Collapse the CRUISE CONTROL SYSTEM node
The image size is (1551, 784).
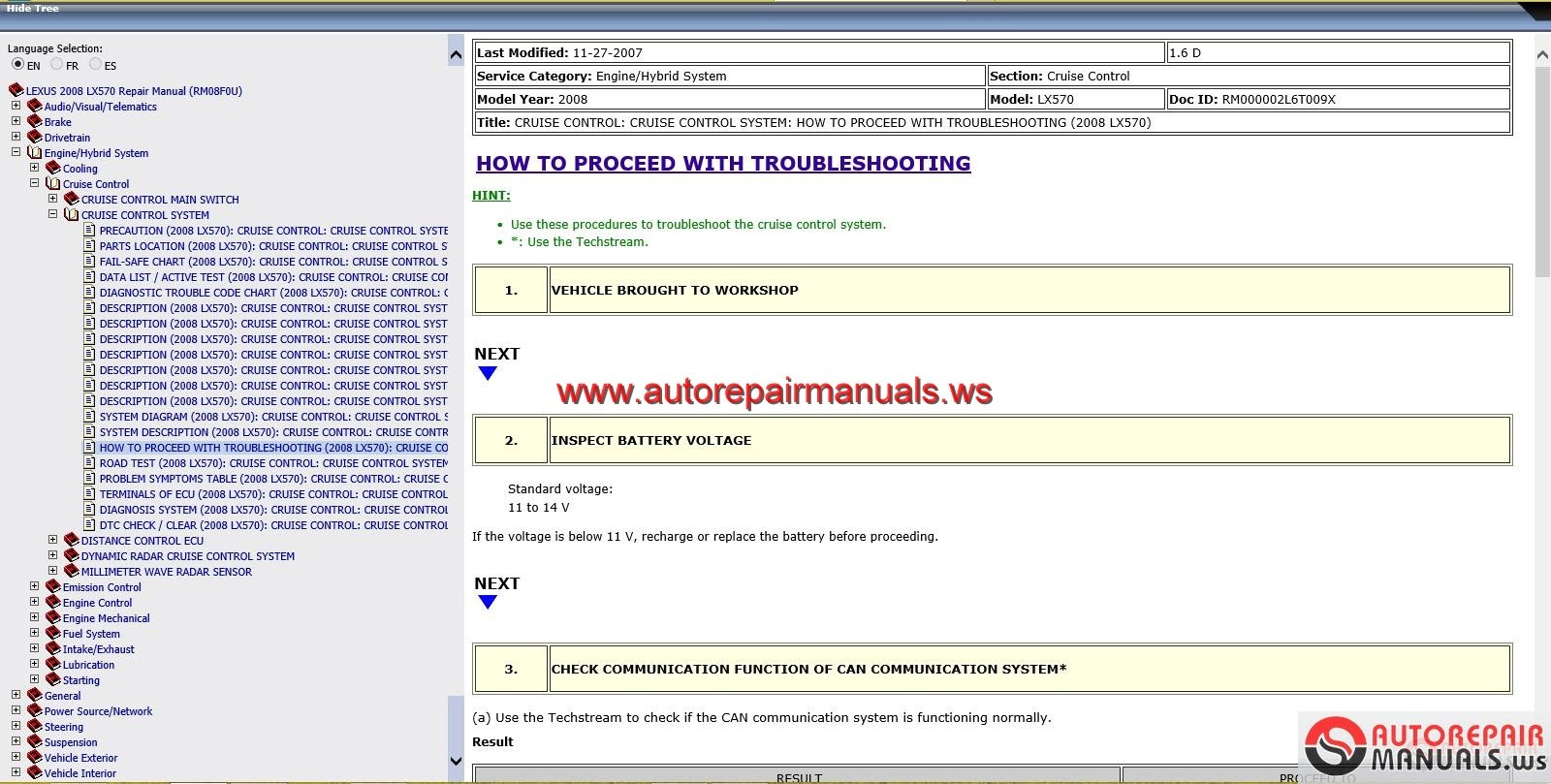click(x=52, y=214)
